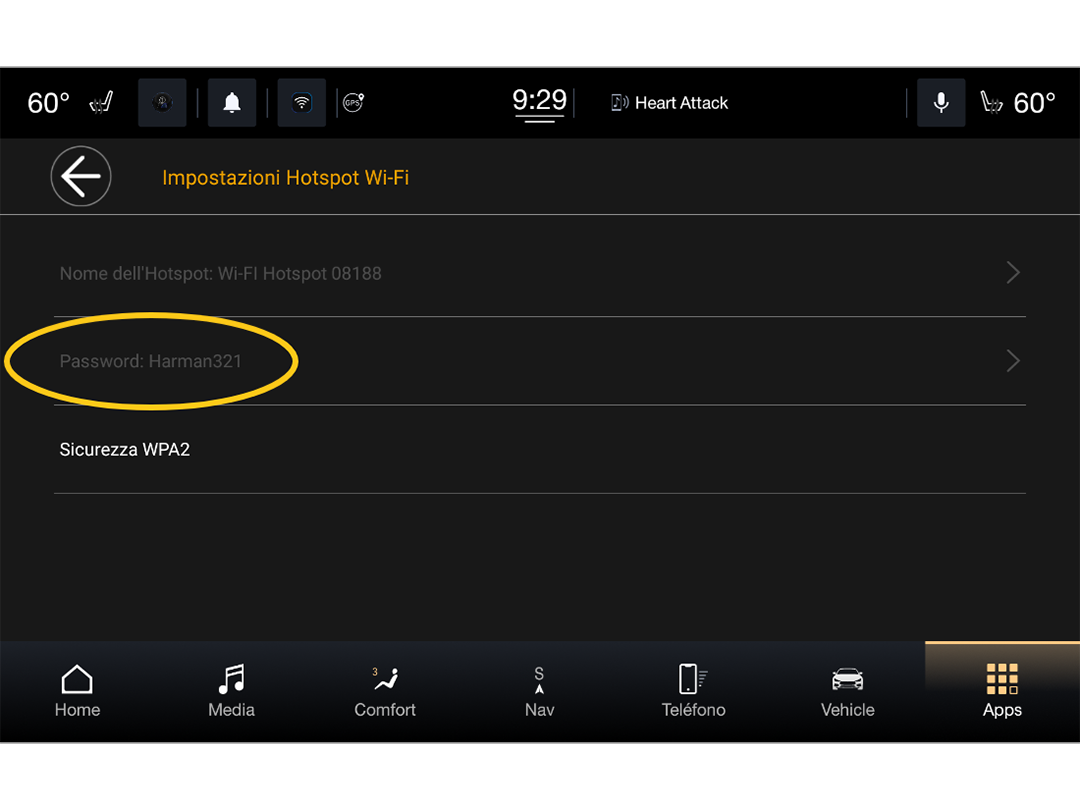
Task: Open passenger seat heating control
Action: point(991,103)
